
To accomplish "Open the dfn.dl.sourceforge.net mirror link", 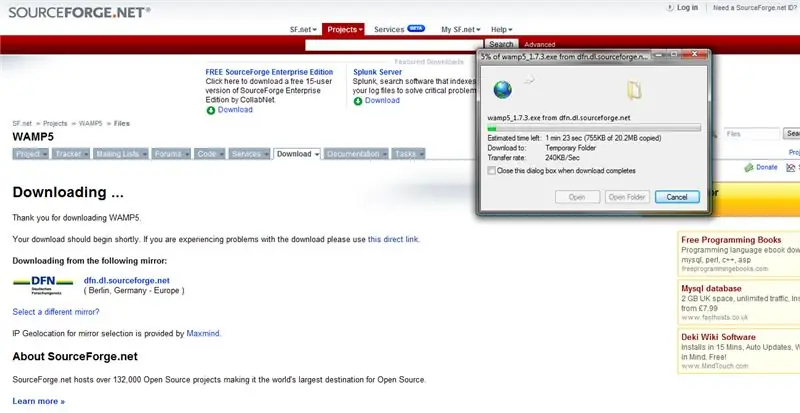I will click(127, 281).
